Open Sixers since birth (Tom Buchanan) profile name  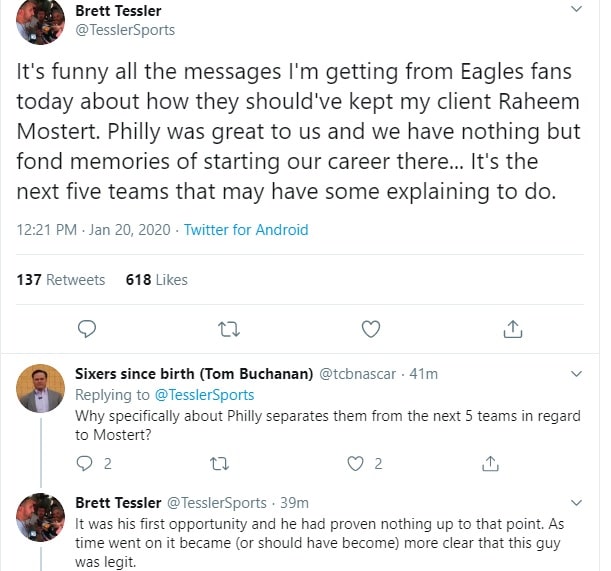pyautogui.click(x=194, y=374)
